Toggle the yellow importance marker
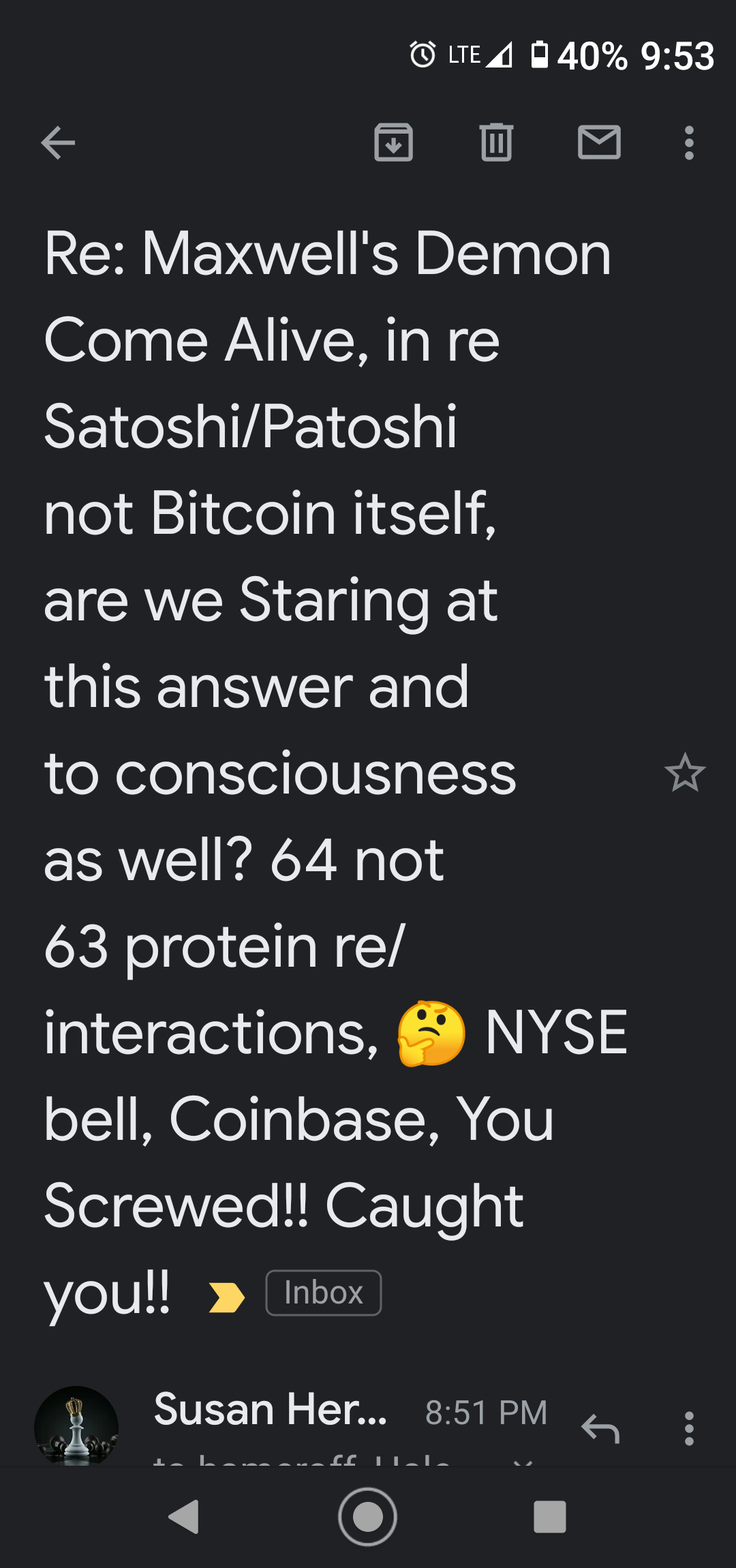The height and width of the screenshot is (1568, 736). pyautogui.click(x=226, y=1297)
